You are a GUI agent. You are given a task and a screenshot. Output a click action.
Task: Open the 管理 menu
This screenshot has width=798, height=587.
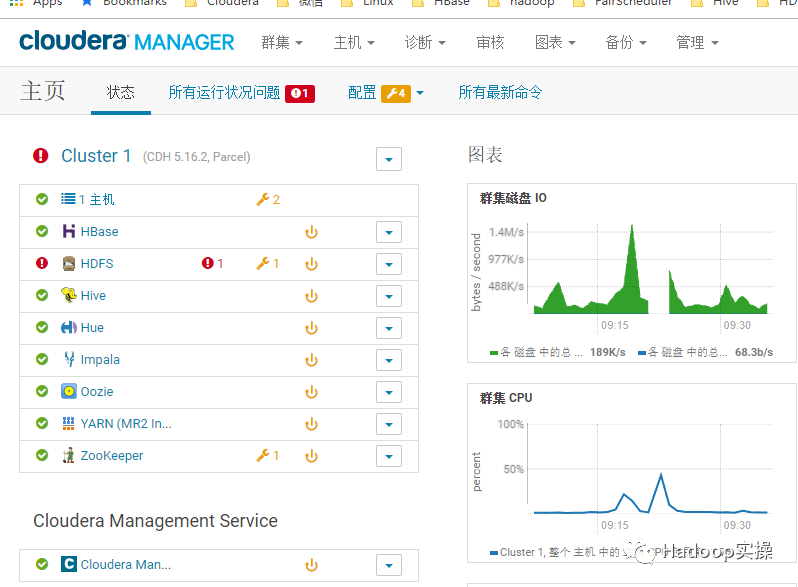point(697,42)
